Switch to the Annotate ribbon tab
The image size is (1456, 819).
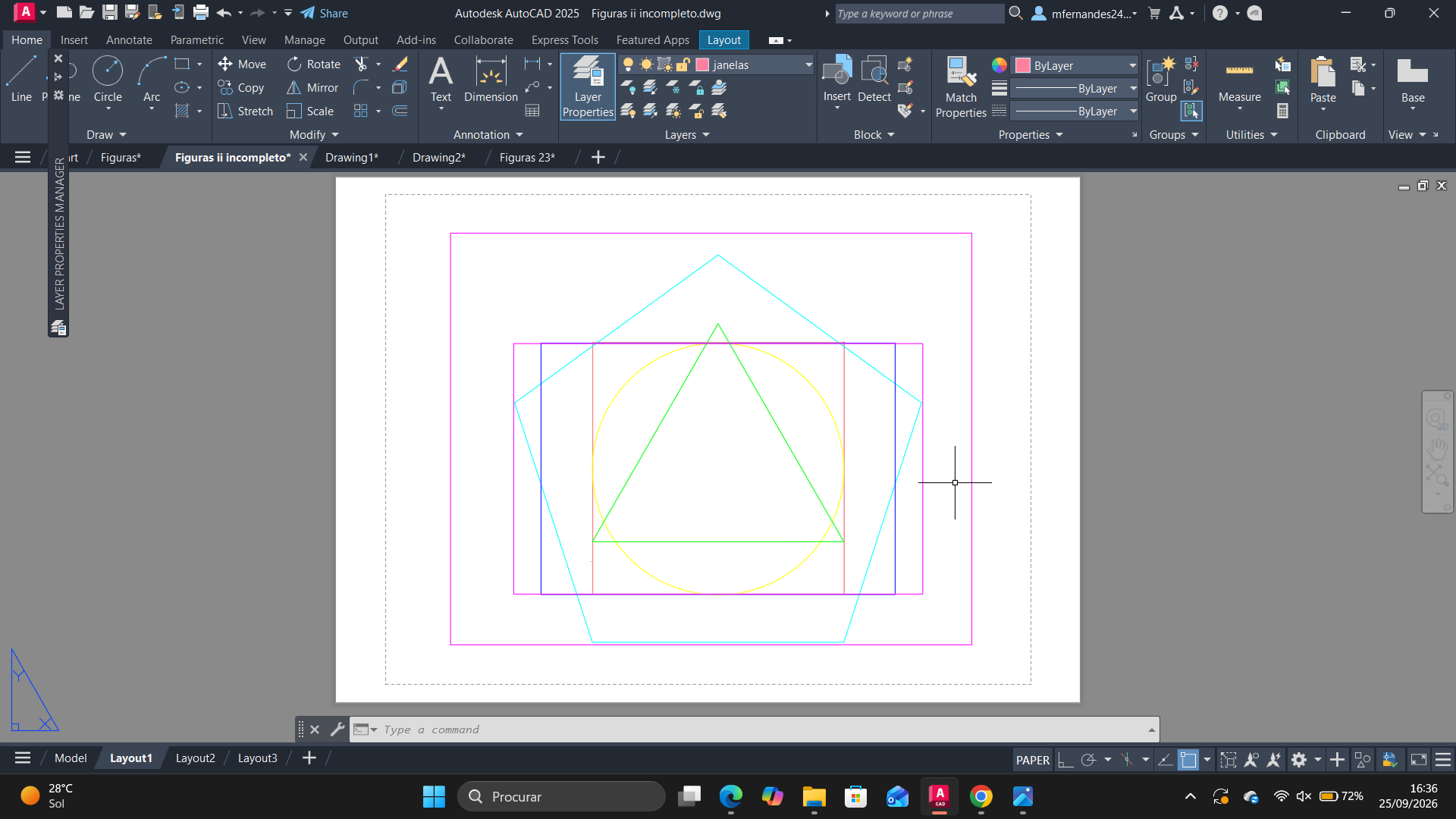[x=129, y=40]
